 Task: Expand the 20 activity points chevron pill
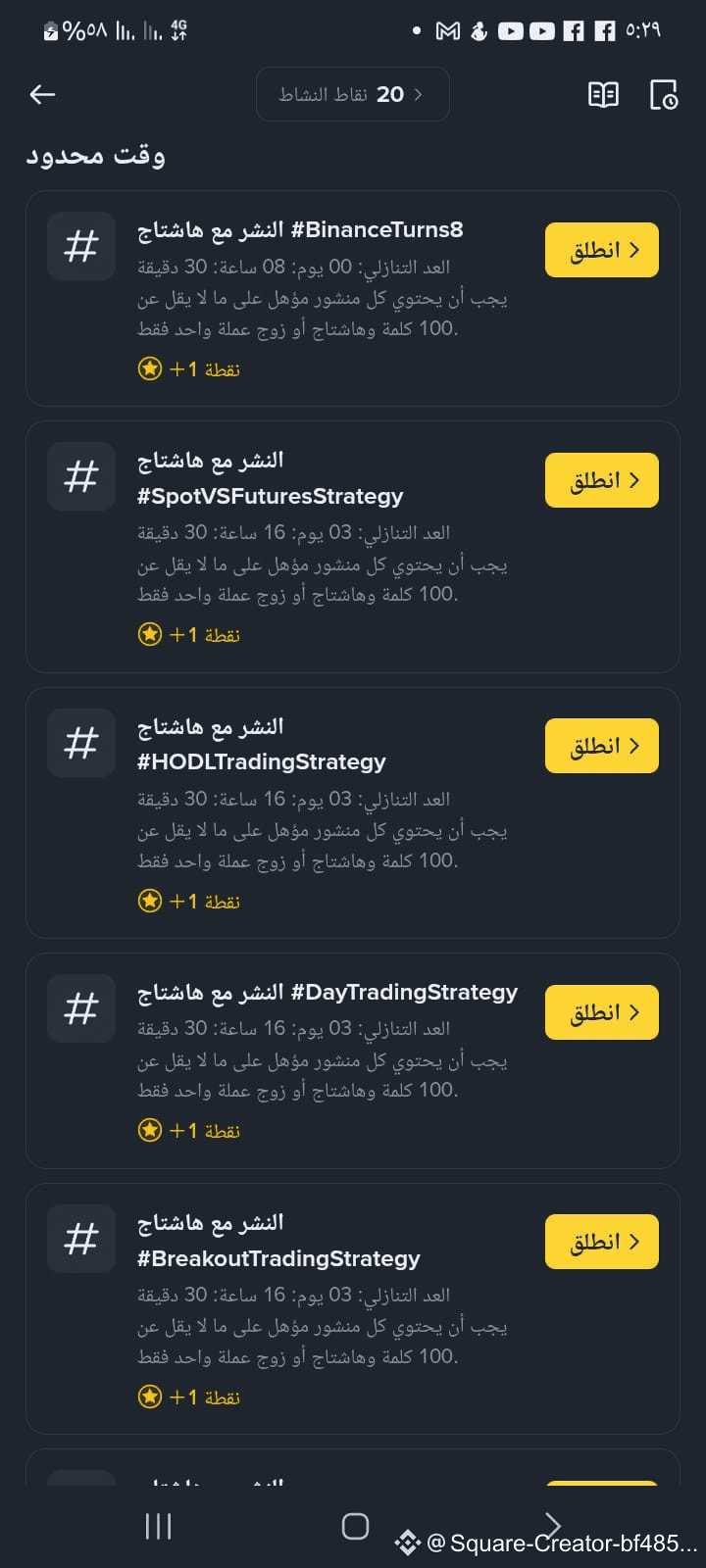click(352, 94)
